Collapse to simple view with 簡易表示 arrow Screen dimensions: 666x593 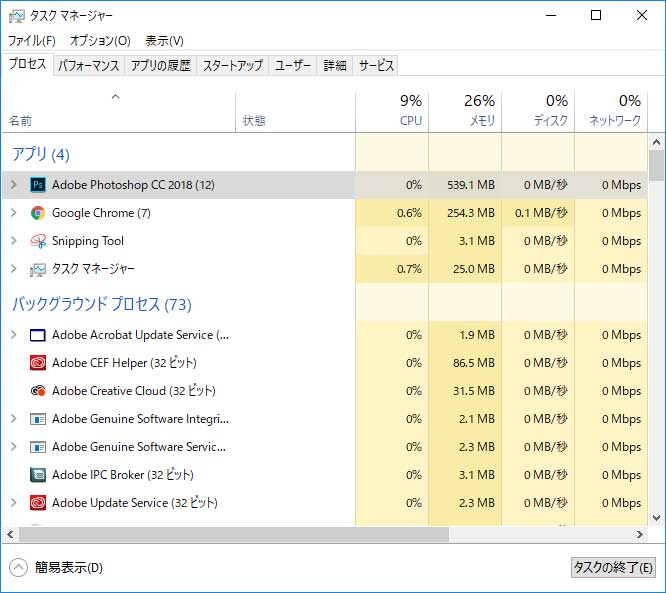(x=18, y=568)
